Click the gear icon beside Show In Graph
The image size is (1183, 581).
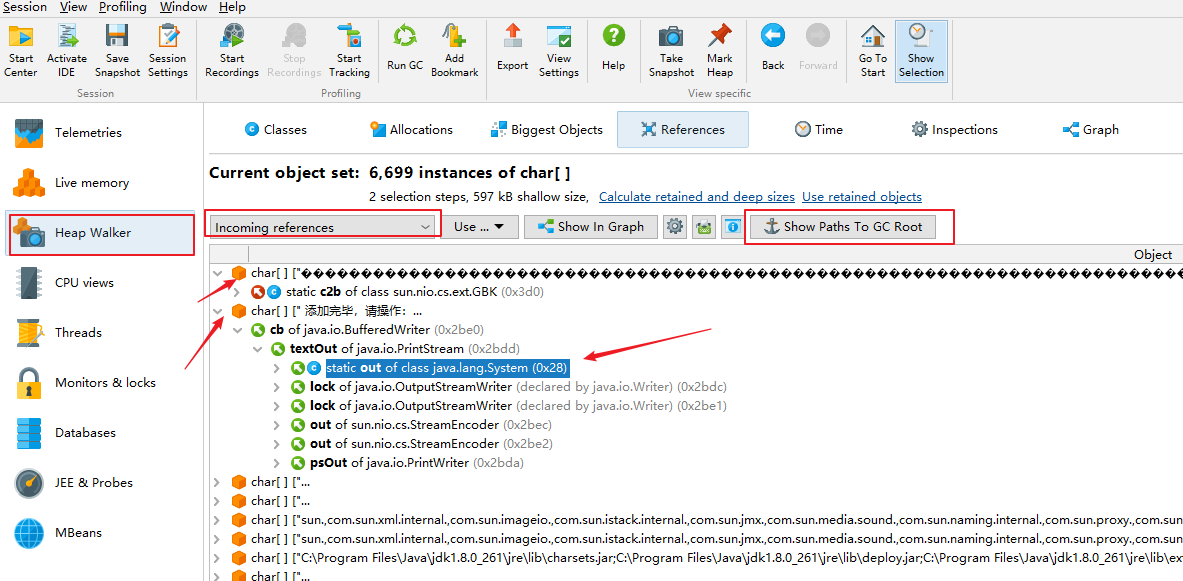coord(674,226)
